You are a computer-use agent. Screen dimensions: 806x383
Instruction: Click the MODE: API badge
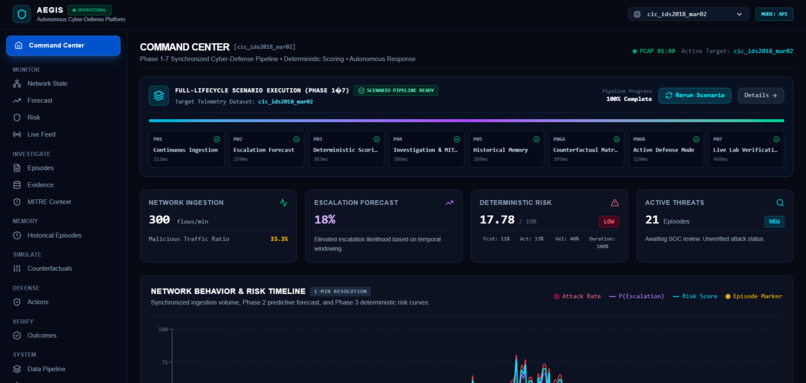774,14
